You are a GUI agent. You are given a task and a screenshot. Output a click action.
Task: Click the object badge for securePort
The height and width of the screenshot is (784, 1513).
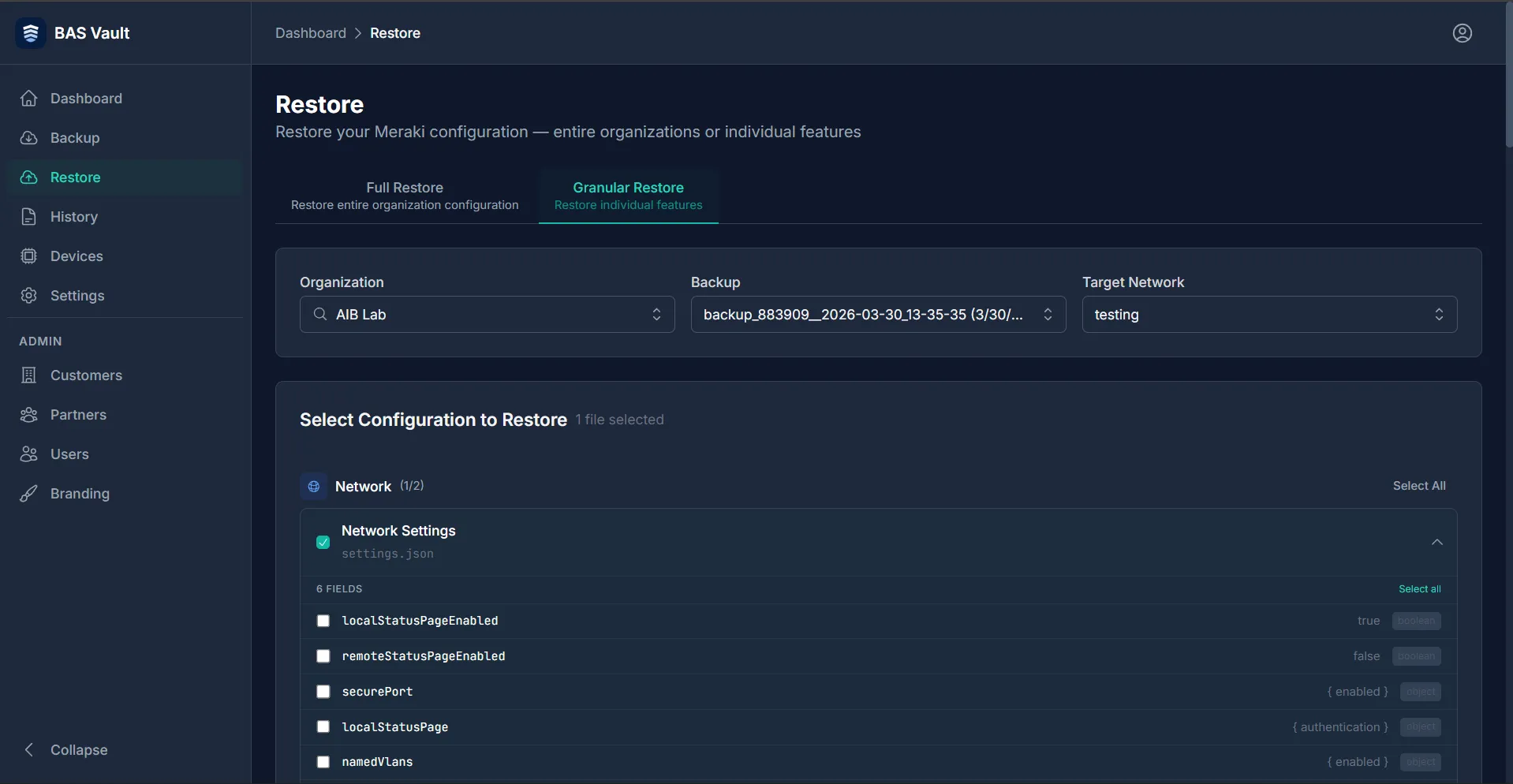click(1421, 692)
